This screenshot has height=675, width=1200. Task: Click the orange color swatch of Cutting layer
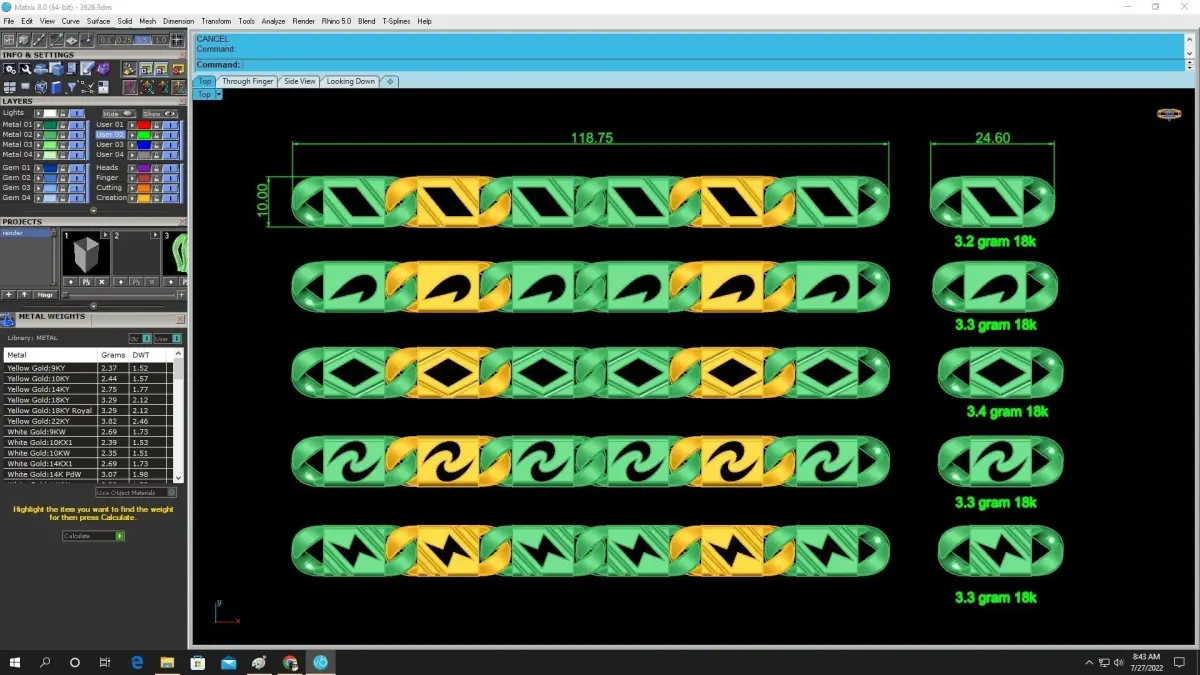click(x=143, y=188)
